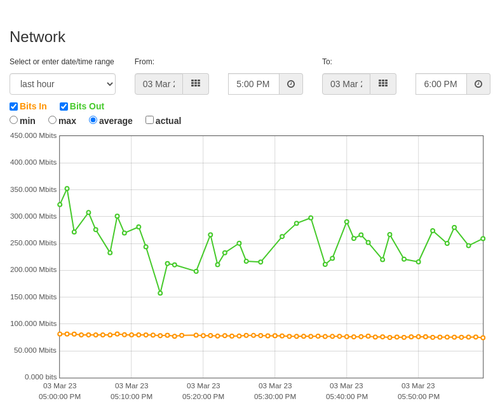Click the 'Bits Out' green label
Image resolution: width=500 pixels, height=403 pixels.
pos(87,106)
